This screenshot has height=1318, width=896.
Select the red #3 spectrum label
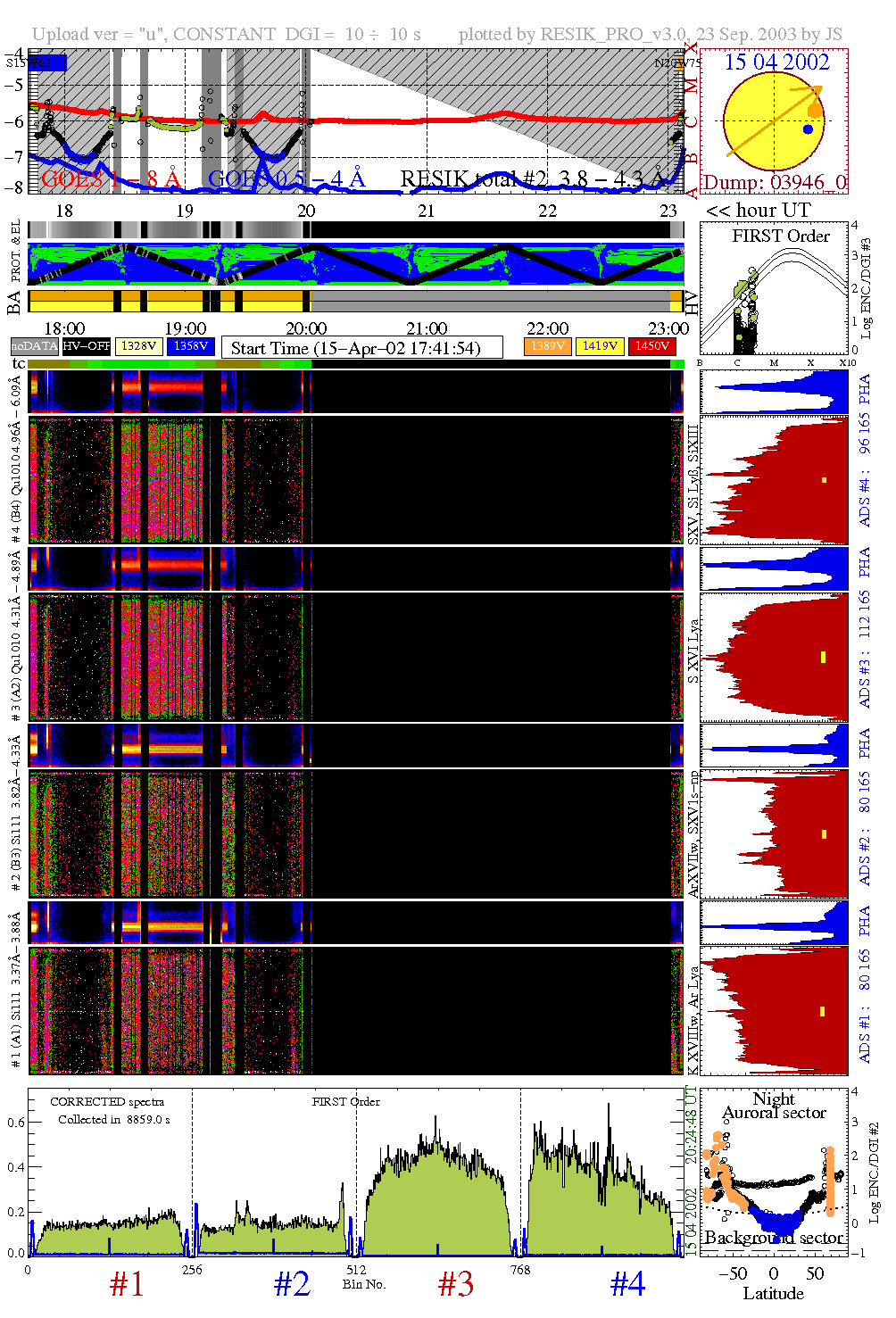coord(456,1284)
